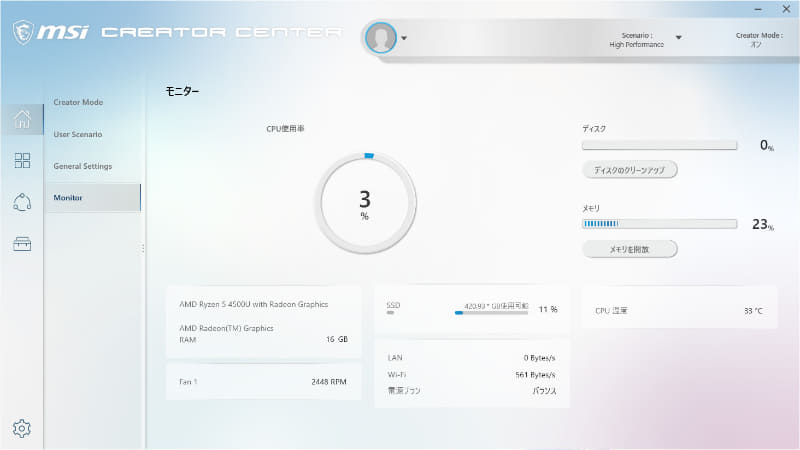This screenshot has height=450, width=800.
Task: Click the memory usage progress bar
Action: click(x=659, y=223)
